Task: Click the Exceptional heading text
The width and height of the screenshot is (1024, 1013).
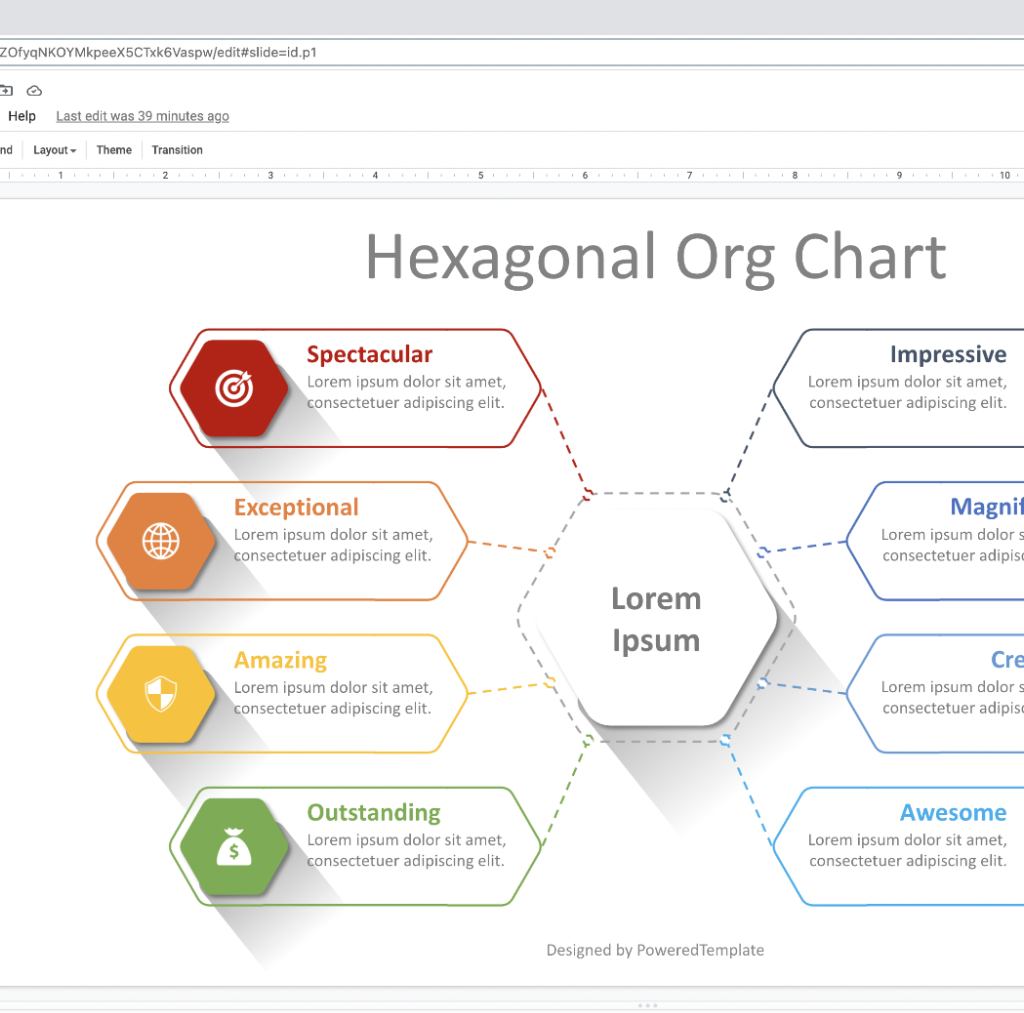Action: [x=296, y=507]
